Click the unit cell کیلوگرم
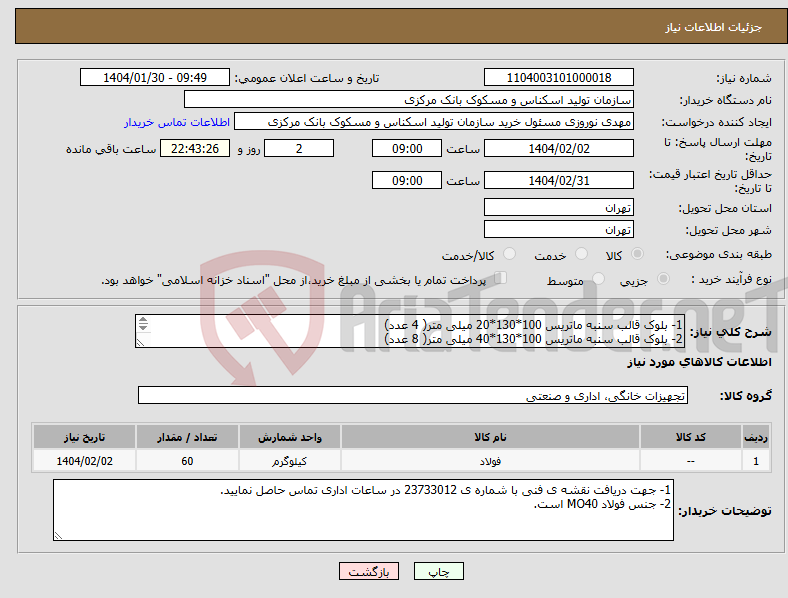788x598 pixels. [x=289, y=461]
